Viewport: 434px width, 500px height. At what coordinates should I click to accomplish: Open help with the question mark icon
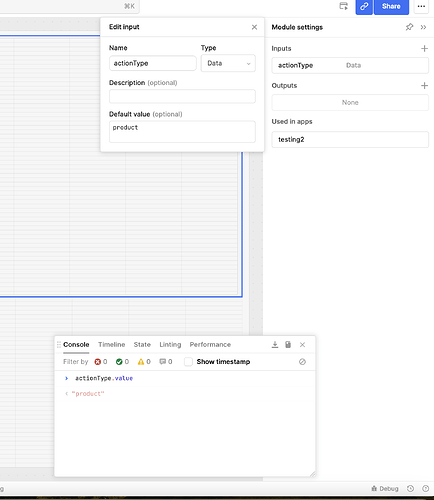[425, 489]
